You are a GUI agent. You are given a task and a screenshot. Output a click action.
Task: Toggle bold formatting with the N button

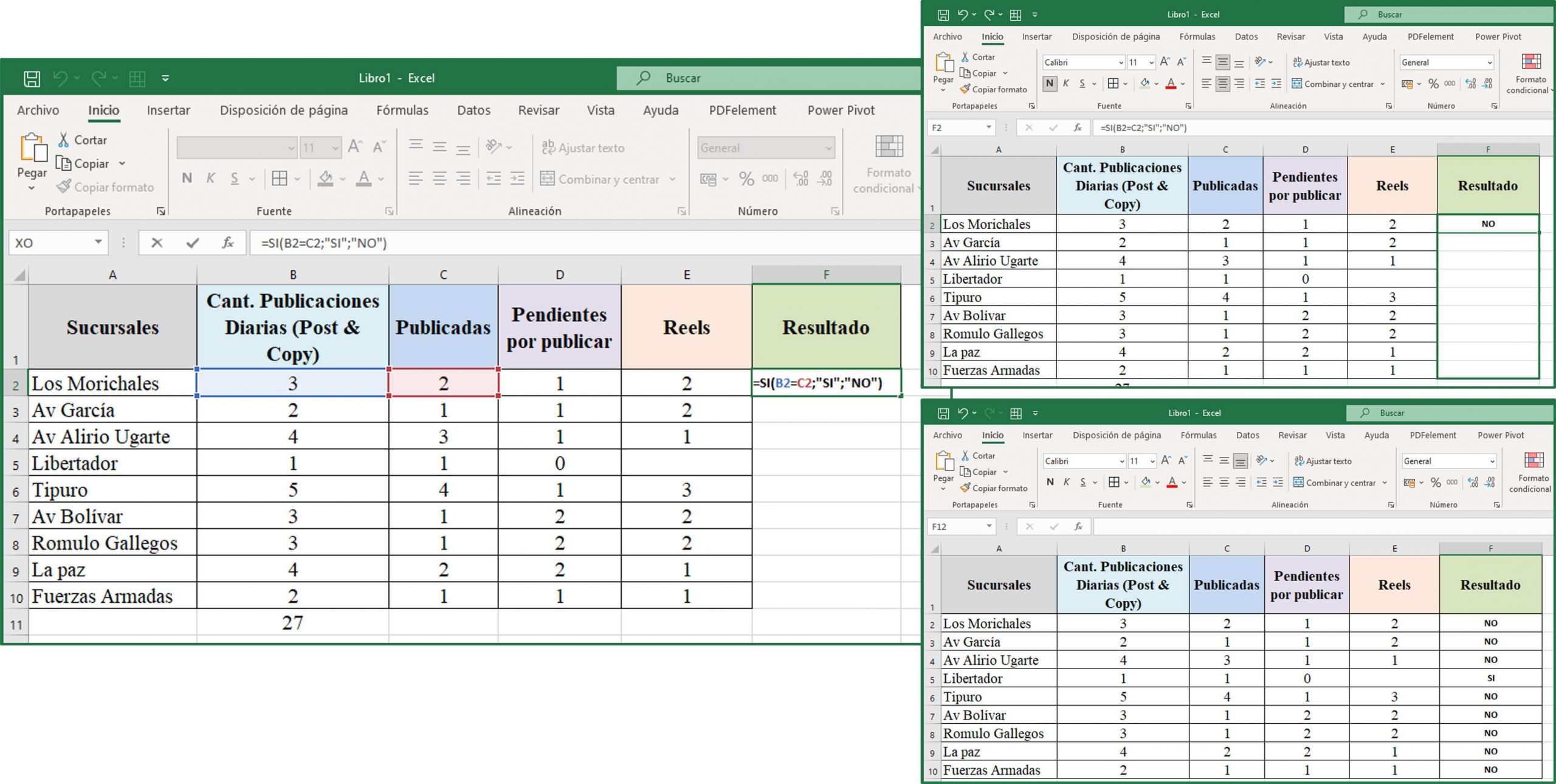[x=187, y=178]
